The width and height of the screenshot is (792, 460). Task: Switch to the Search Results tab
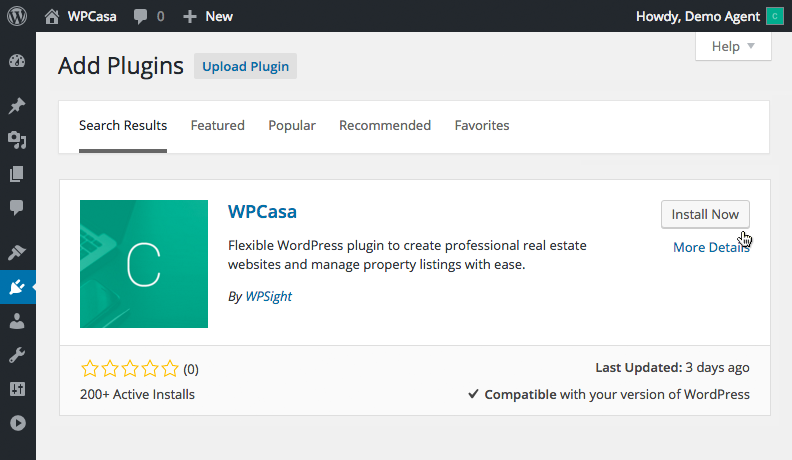click(x=123, y=126)
